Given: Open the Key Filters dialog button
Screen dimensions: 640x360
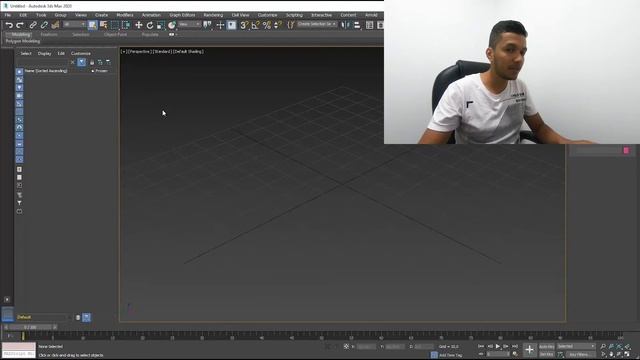Looking at the screenshot, I should tap(580, 354).
